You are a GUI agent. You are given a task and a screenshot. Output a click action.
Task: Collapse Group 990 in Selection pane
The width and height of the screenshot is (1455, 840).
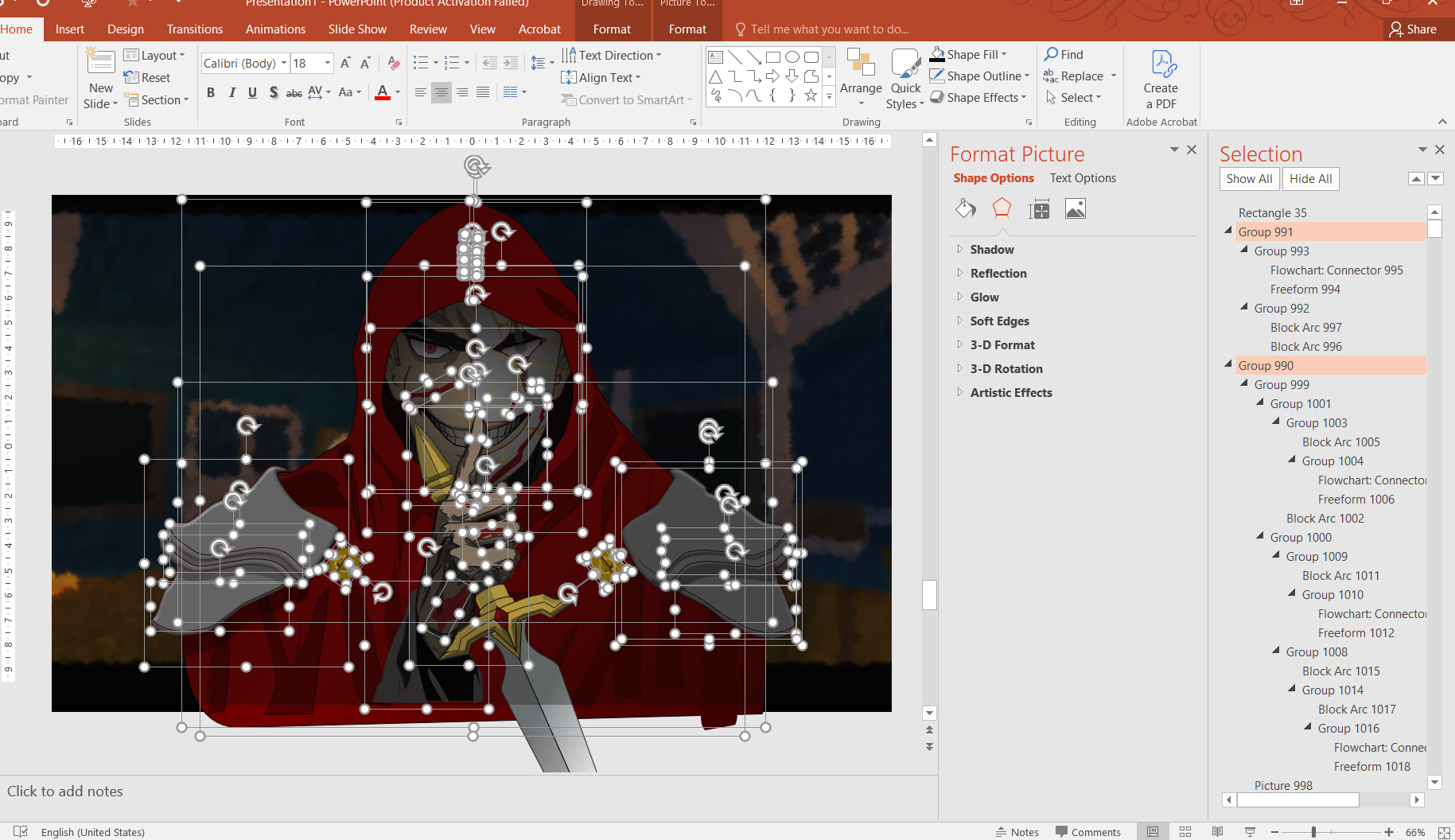click(x=1228, y=364)
